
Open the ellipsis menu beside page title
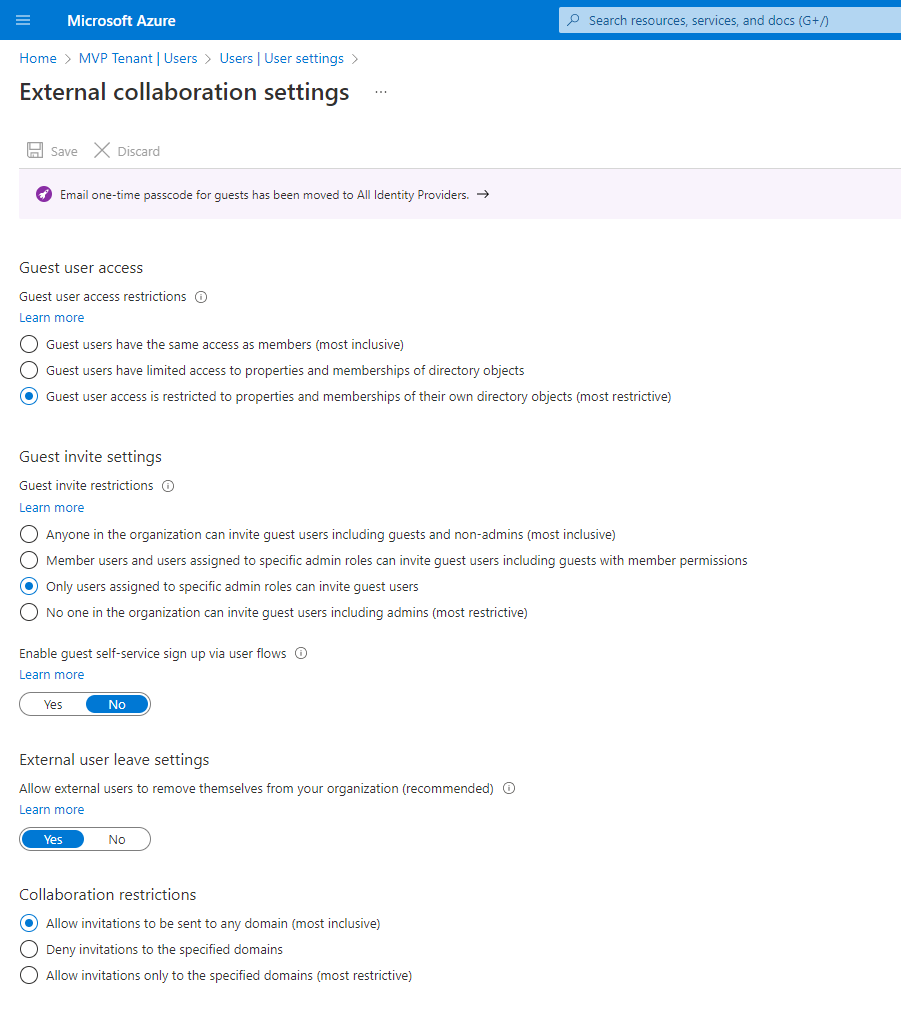[x=378, y=92]
